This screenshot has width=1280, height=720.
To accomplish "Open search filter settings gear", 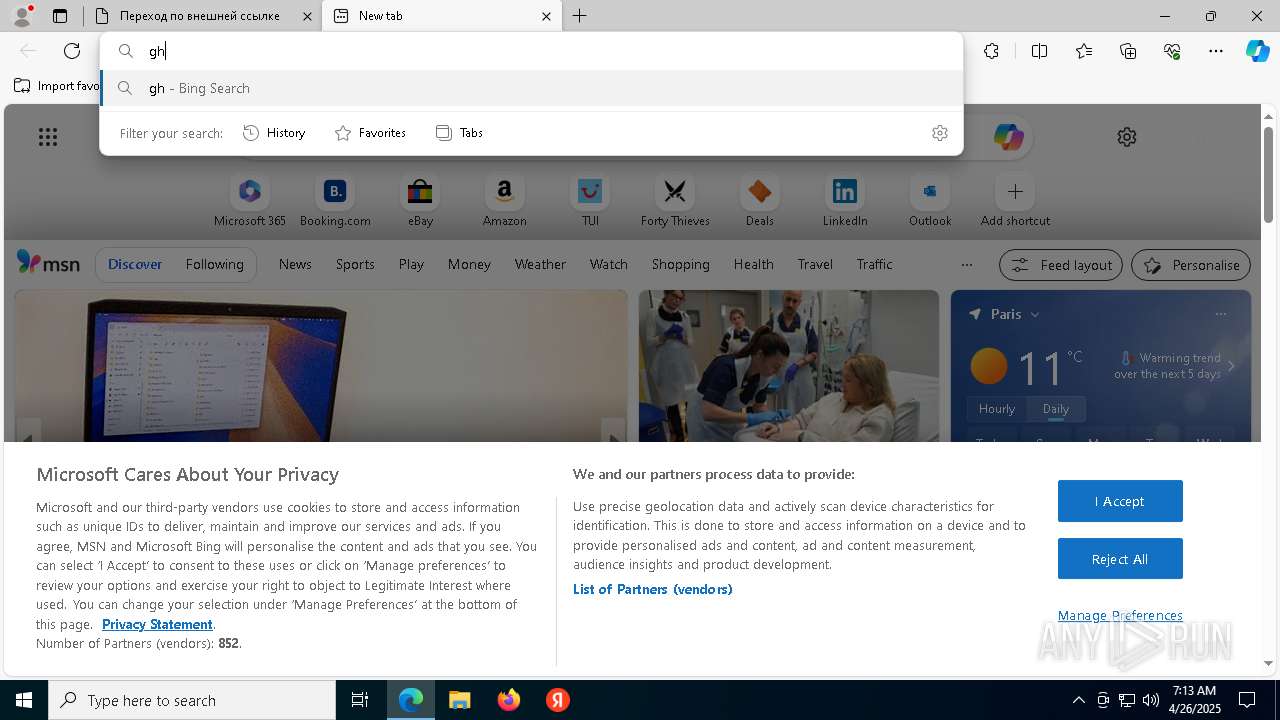I will click(x=939, y=133).
